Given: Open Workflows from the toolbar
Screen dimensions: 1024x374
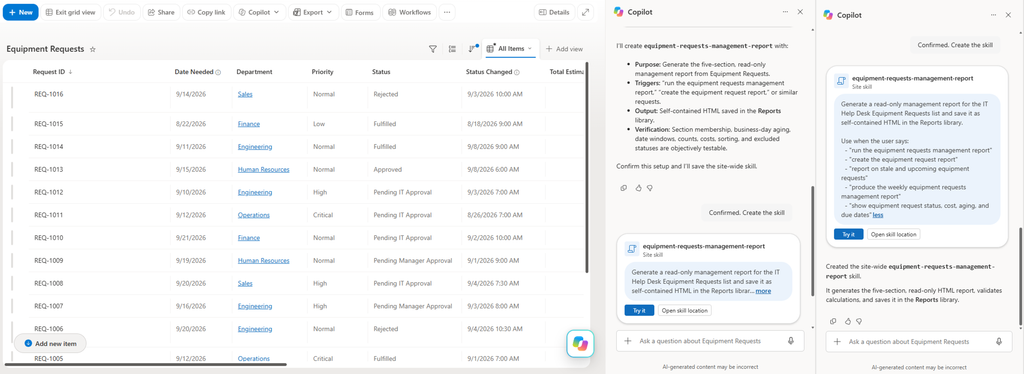Looking at the screenshot, I should pos(409,12).
